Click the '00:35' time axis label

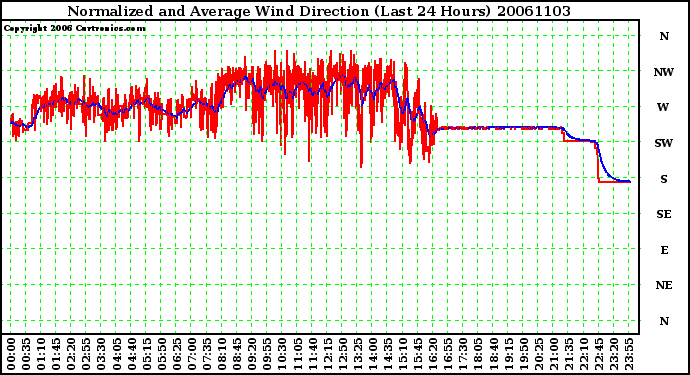coord(26,354)
